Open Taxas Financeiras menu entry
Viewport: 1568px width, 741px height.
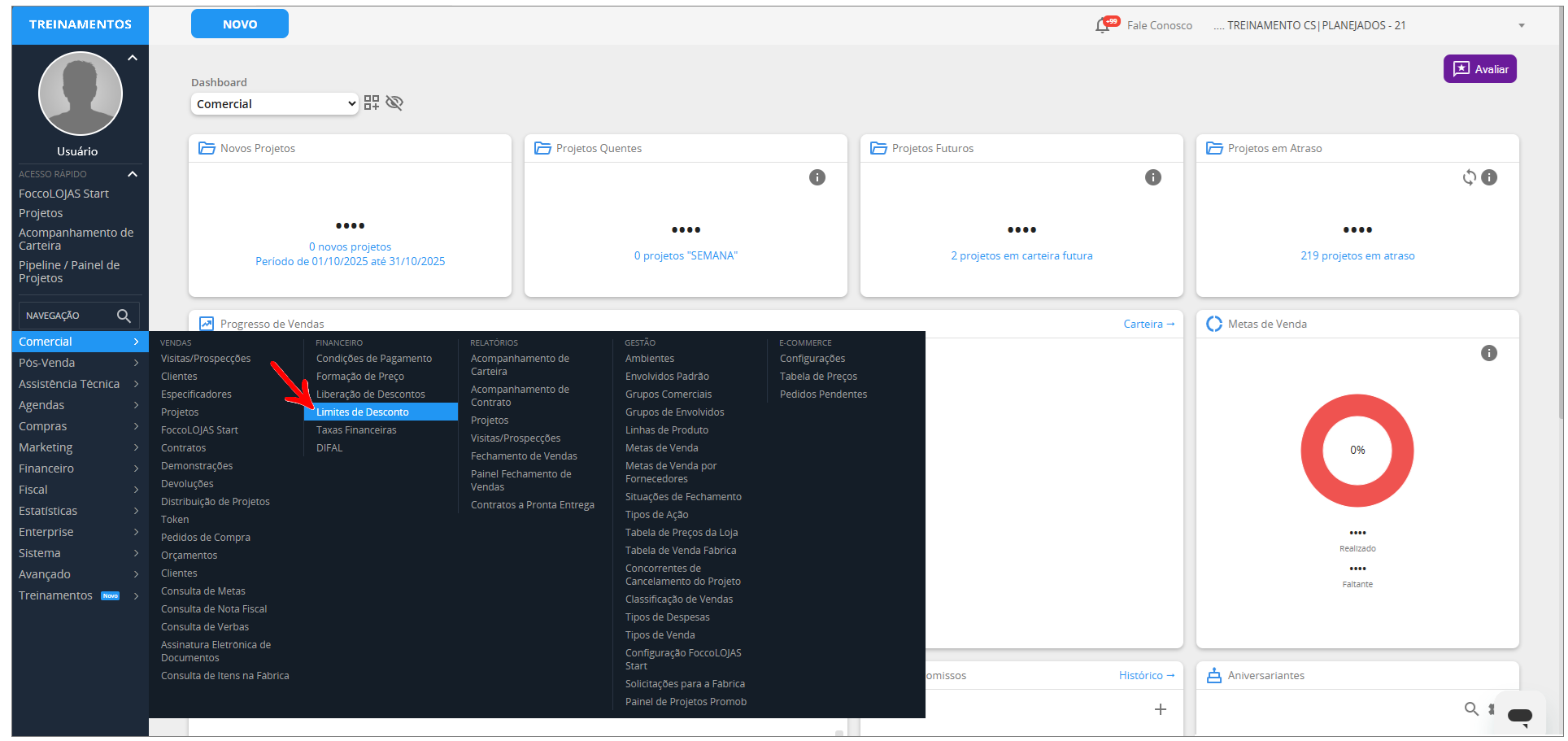click(356, 430)
